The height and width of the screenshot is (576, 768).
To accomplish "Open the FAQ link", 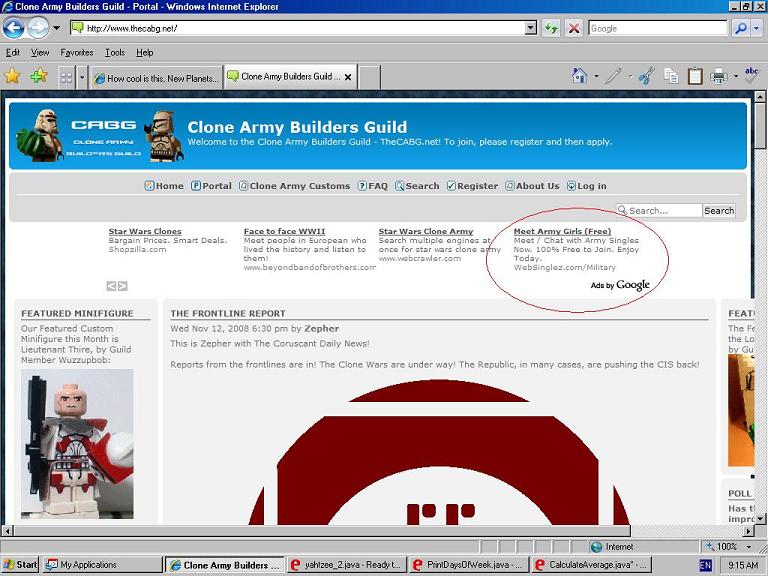I will pyautogui.click(x=373, y=186).
